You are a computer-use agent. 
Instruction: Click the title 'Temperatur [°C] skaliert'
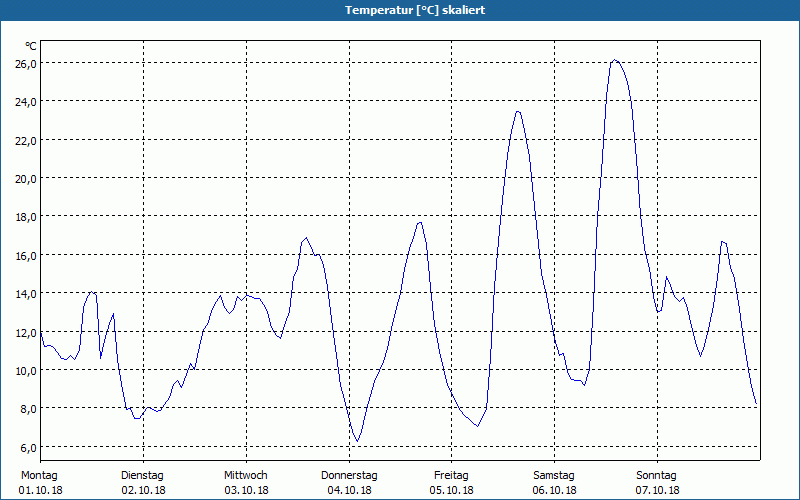click(x=415, y=10)
